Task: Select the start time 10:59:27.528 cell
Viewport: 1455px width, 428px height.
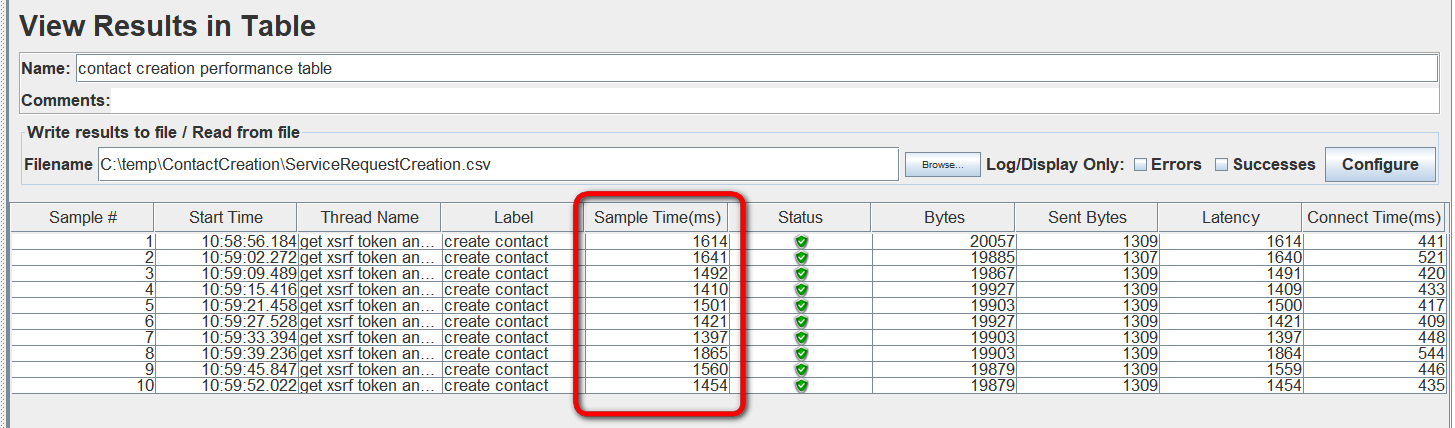Action: (226, 322)
